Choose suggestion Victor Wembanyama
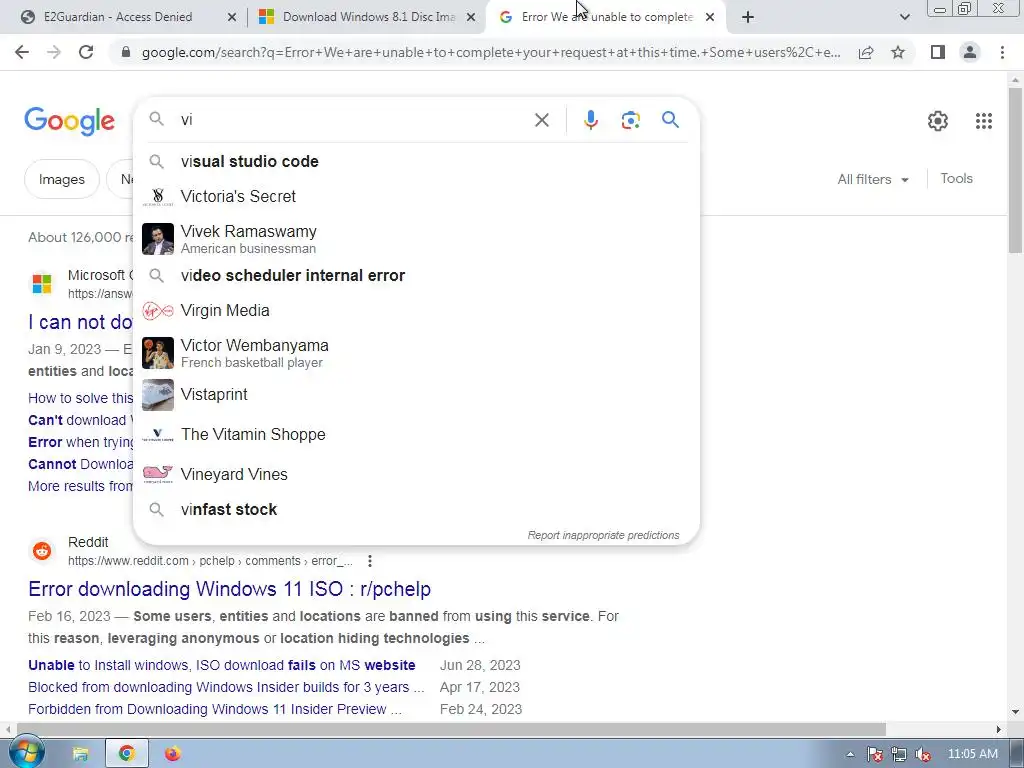The height and width of the screenshot is (768, 1024). click(416, 353)
